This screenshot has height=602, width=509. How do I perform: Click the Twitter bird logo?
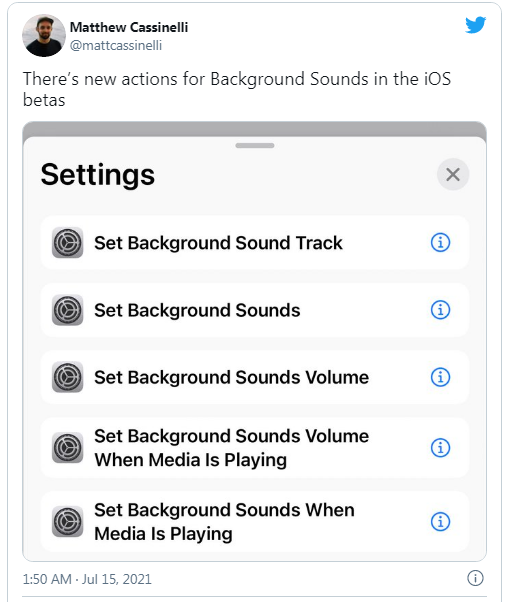pos(476,25)
